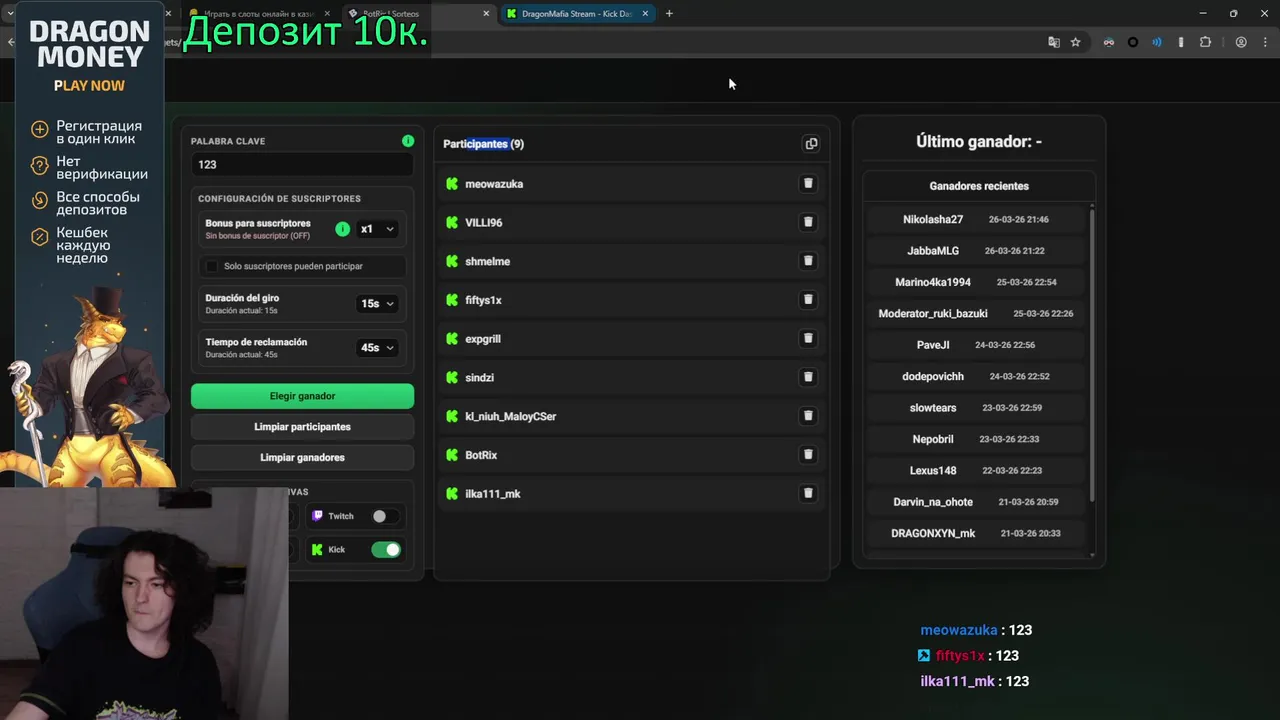Open Bonus para suscriptores info icon

click(342, 229)
